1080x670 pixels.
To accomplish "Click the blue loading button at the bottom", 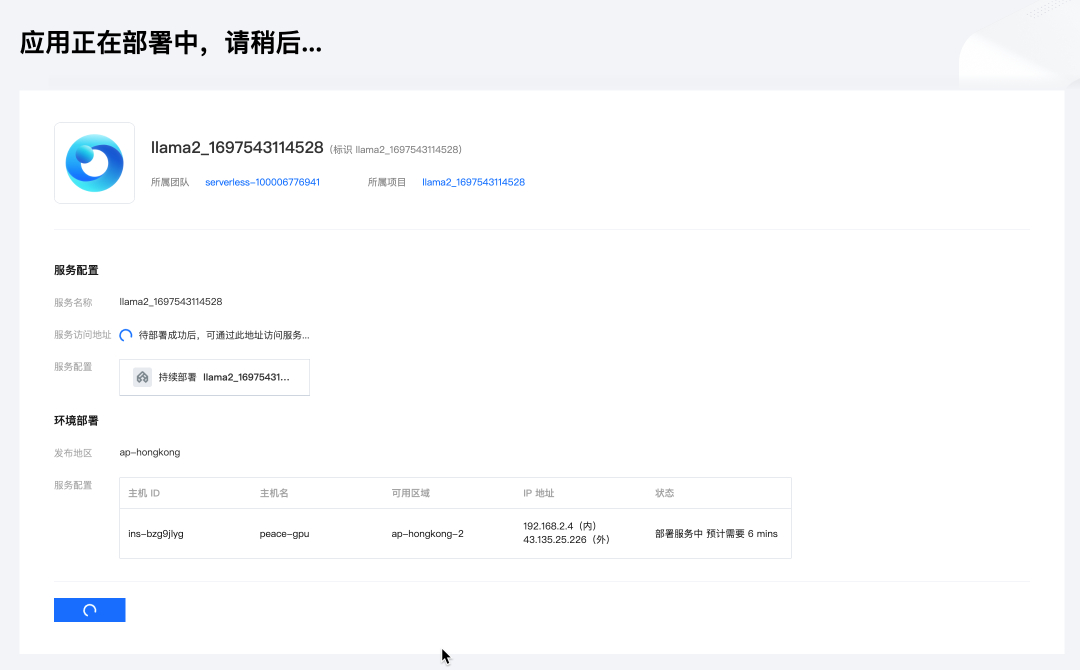I will [90, 610].
